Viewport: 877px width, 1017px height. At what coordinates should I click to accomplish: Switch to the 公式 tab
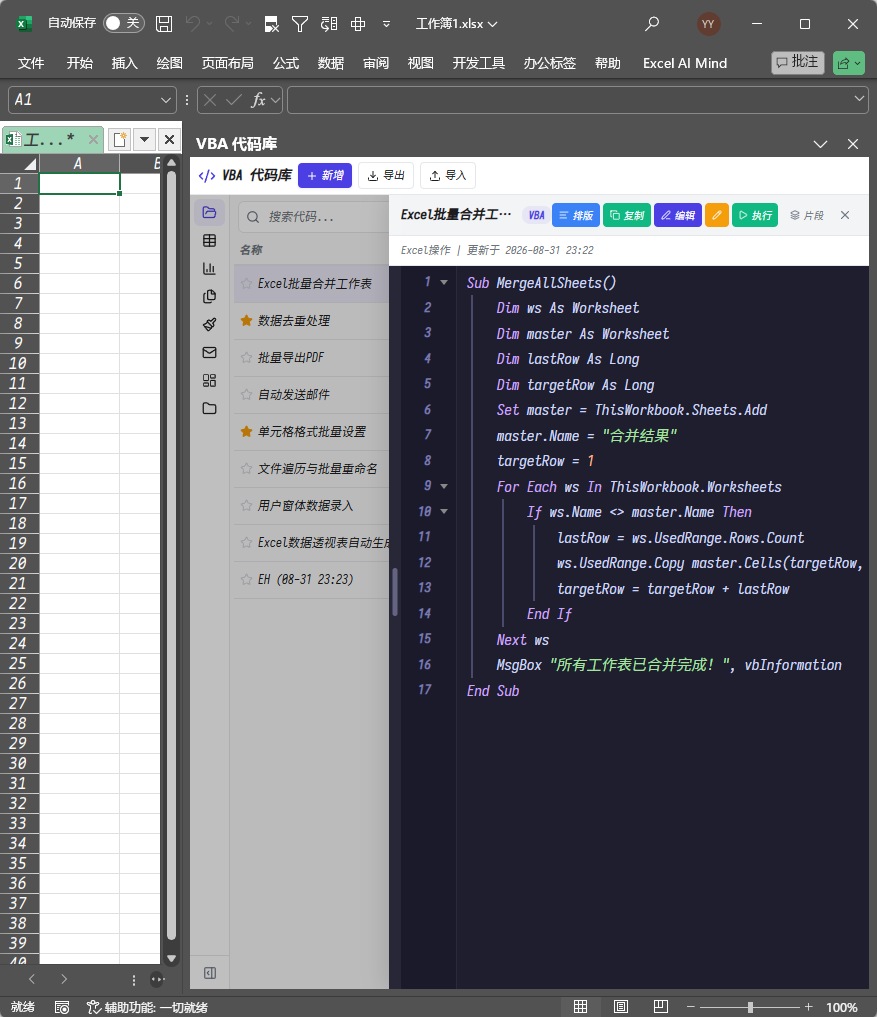coord(286,63)
